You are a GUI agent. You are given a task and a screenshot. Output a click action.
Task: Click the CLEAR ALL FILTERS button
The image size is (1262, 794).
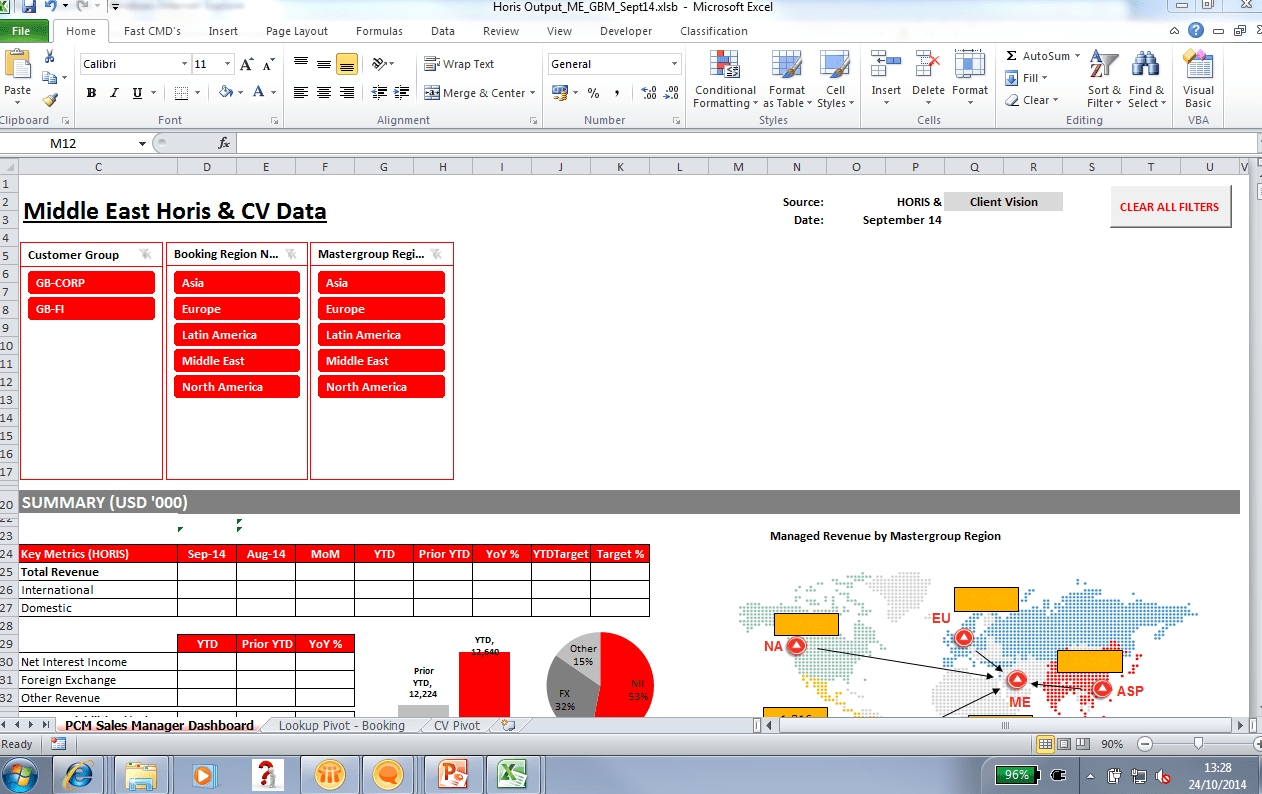click(1169, 207)
